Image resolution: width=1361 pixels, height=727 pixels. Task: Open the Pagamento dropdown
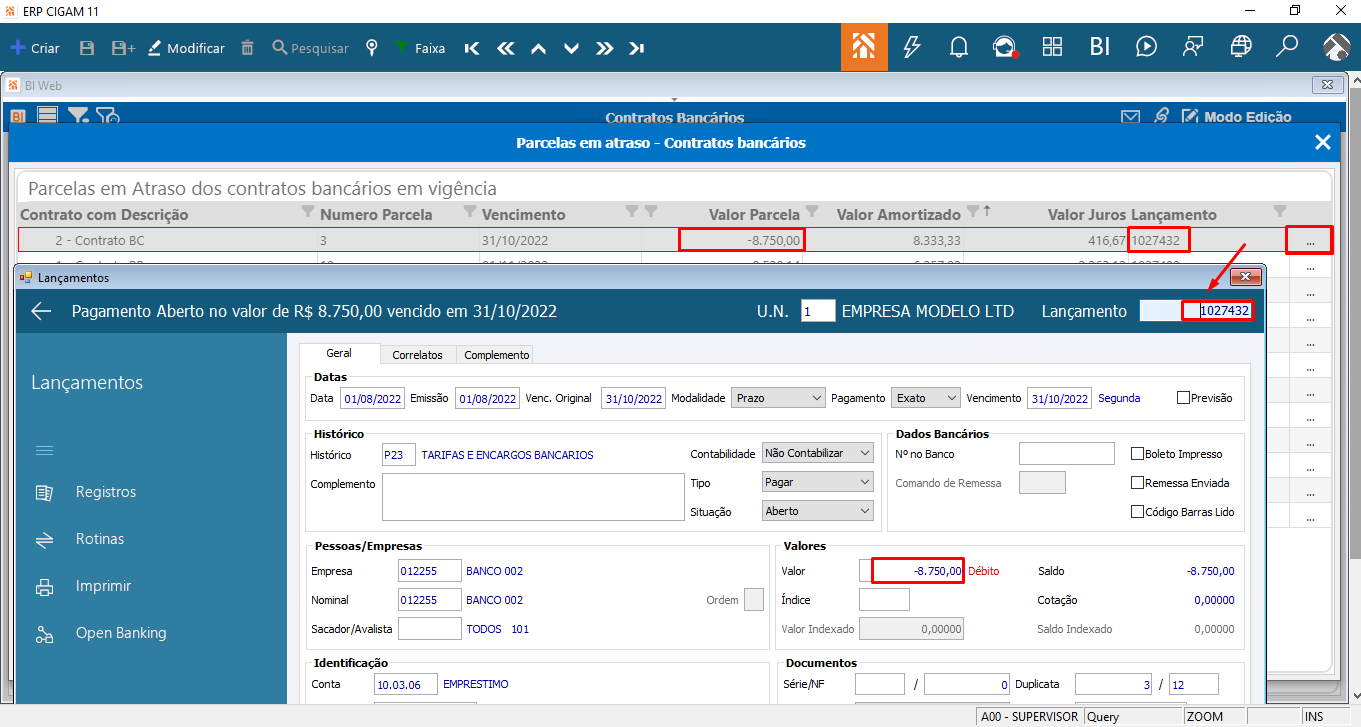tap(926, 397)
